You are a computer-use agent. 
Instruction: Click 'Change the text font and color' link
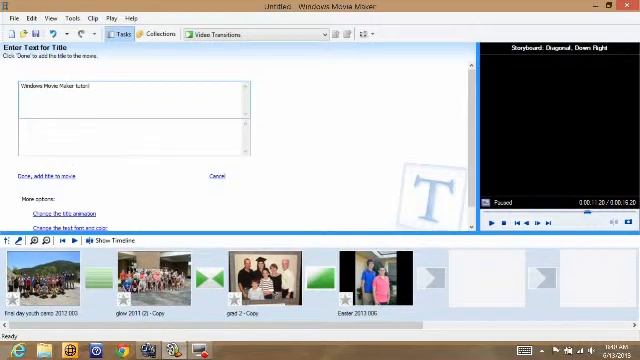(x=70, y=228)
